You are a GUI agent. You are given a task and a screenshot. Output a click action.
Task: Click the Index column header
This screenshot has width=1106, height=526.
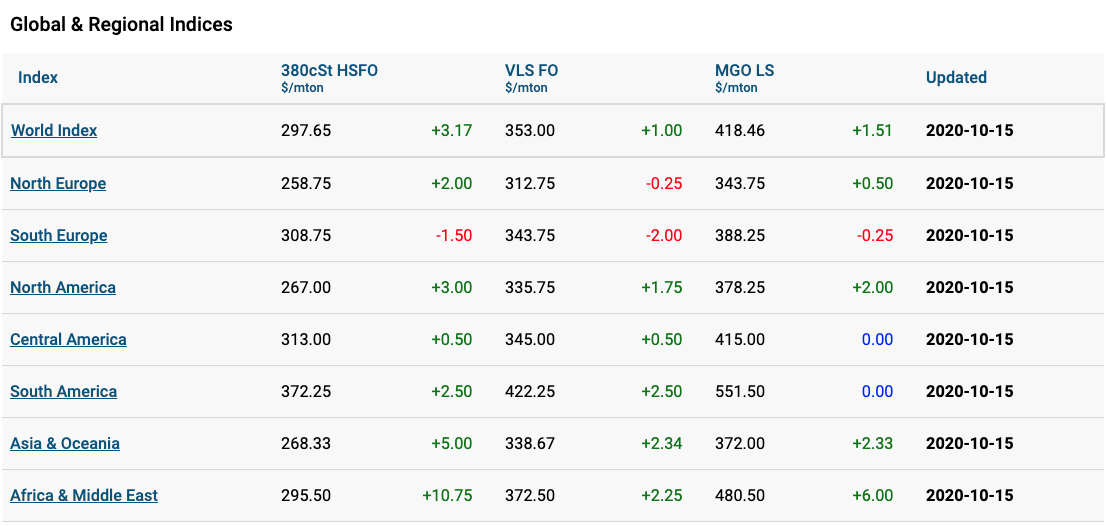pyautogui.click(x=38, y=78)
